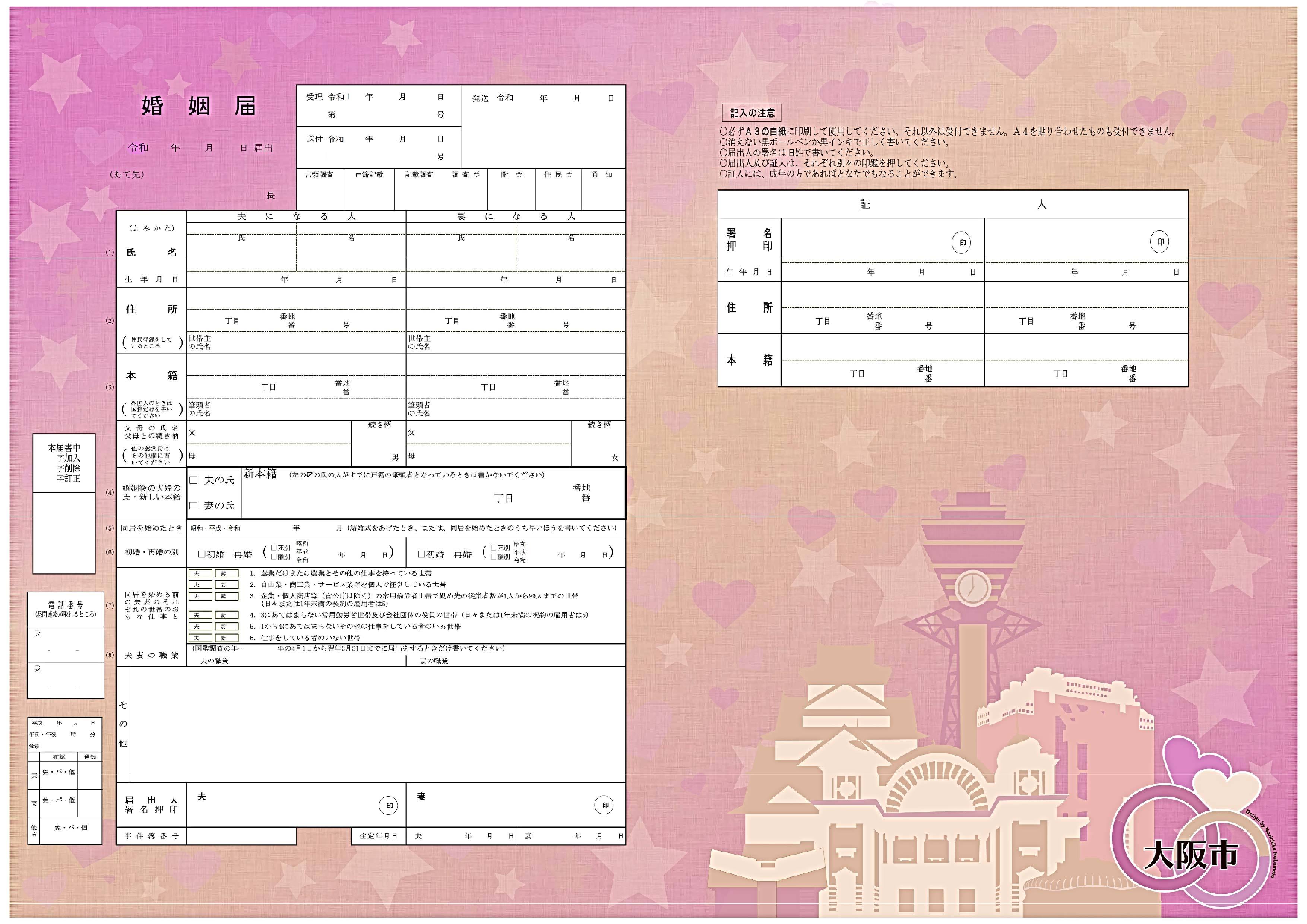The width and height of the screenshot is (1307, 924).
Task: Click the 新本籍 label
Action: coord(260,474)
